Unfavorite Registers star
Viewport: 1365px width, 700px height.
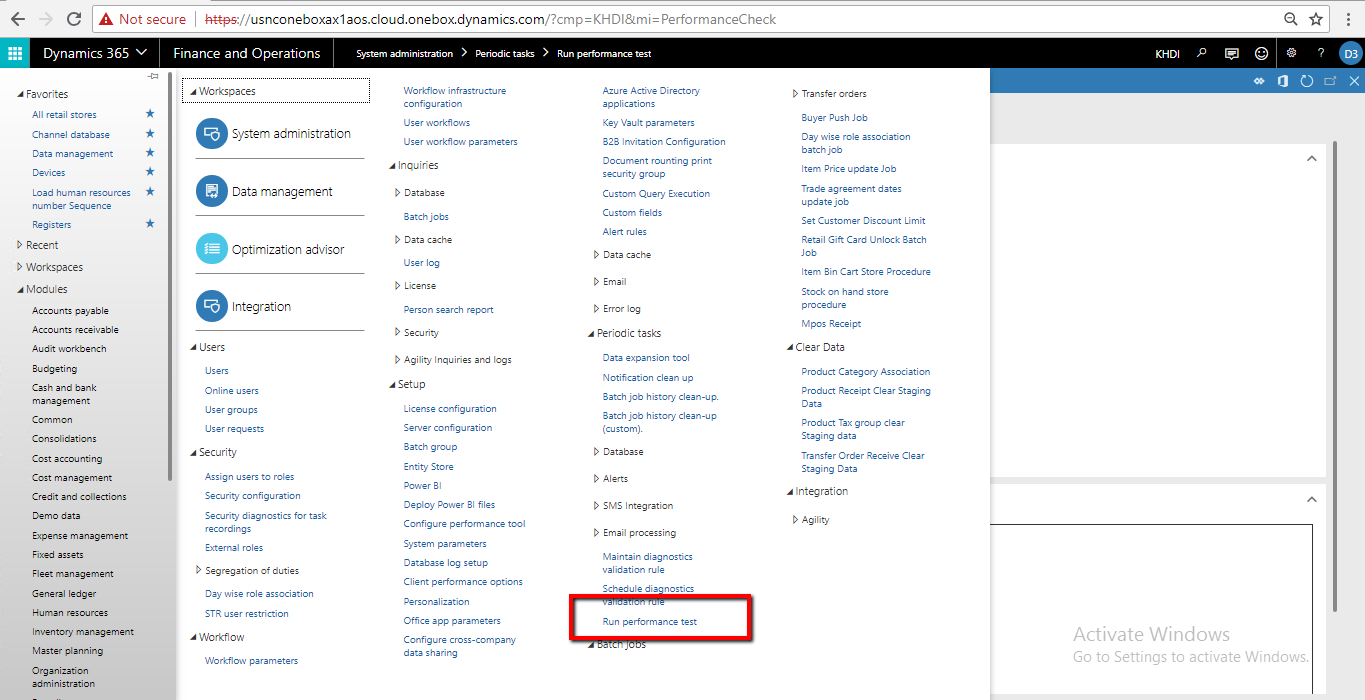(x=150, y=224)
